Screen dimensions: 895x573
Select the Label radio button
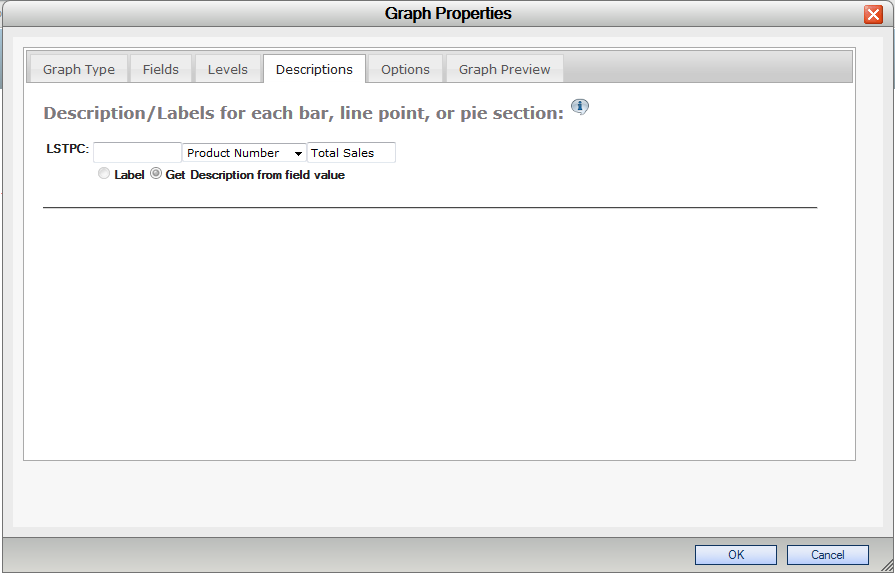[x=104, y=173]
